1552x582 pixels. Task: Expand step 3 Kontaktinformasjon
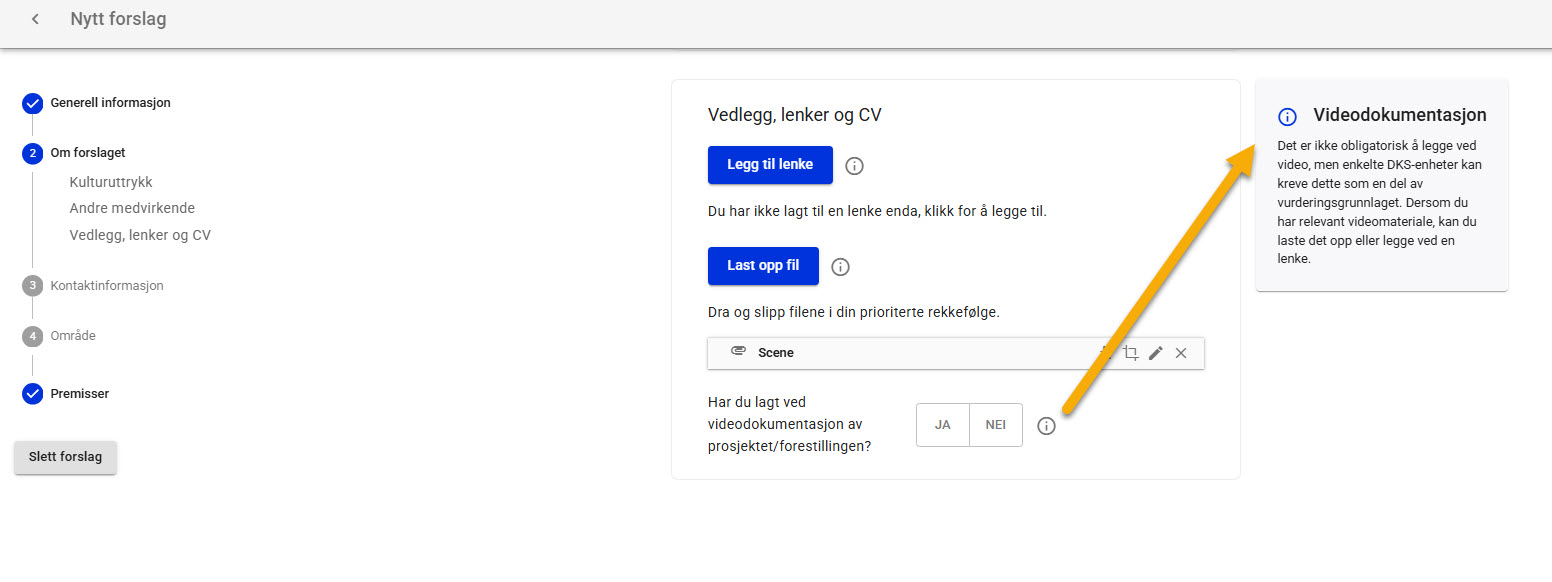[x=107, y=286]
